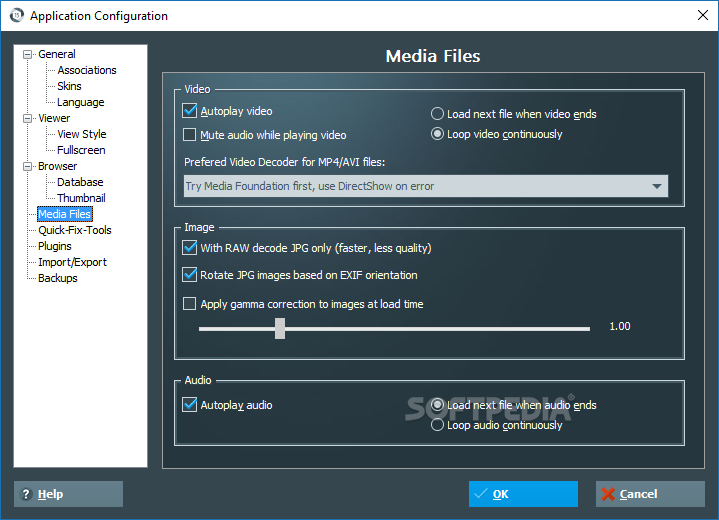Open the Skins settings page
The image size is (719, 520).
coord(69,86)
